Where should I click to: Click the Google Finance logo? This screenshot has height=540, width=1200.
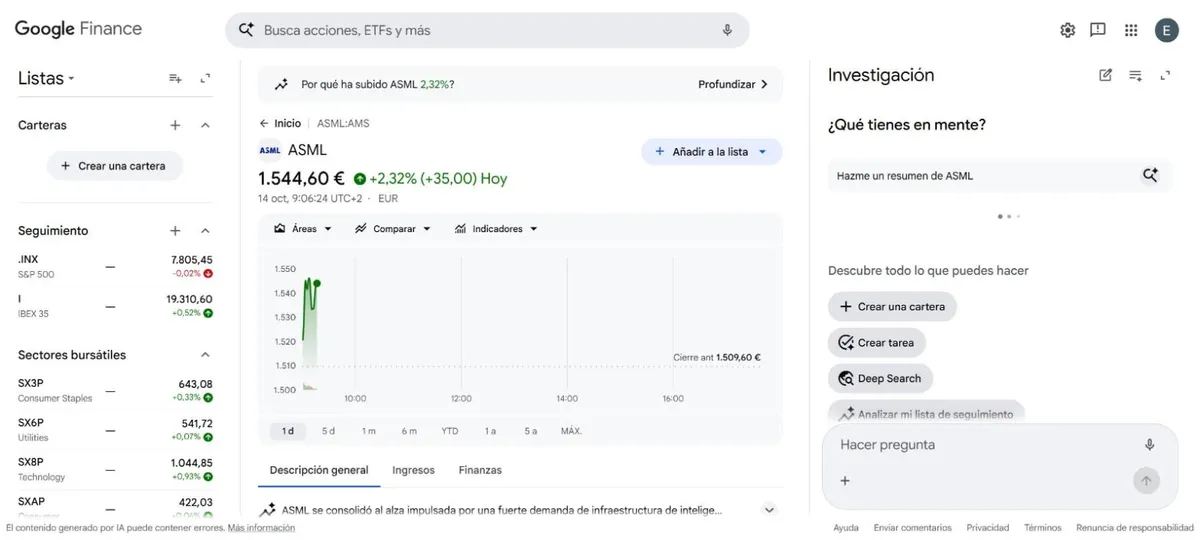coord(78,29)
